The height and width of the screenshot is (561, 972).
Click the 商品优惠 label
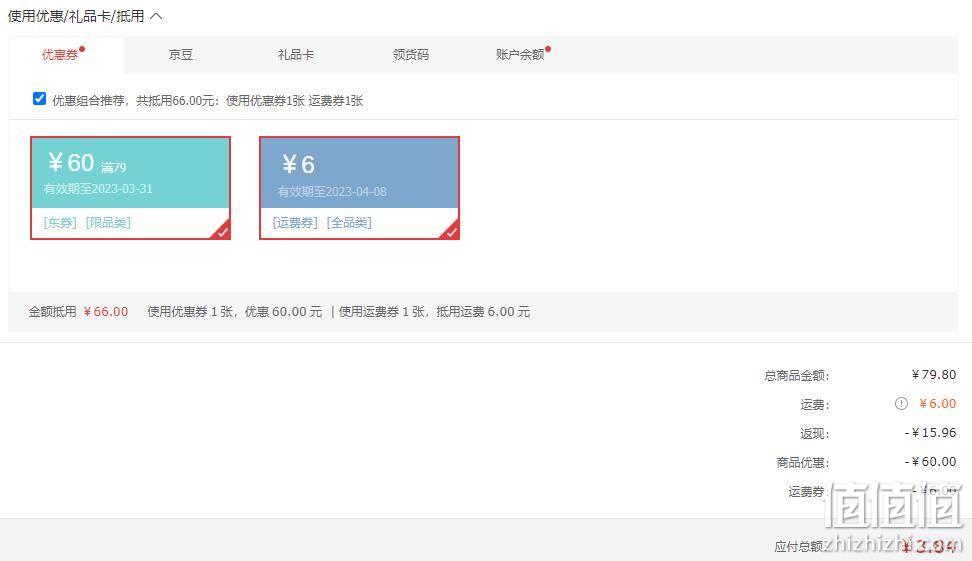pos(803,463)
